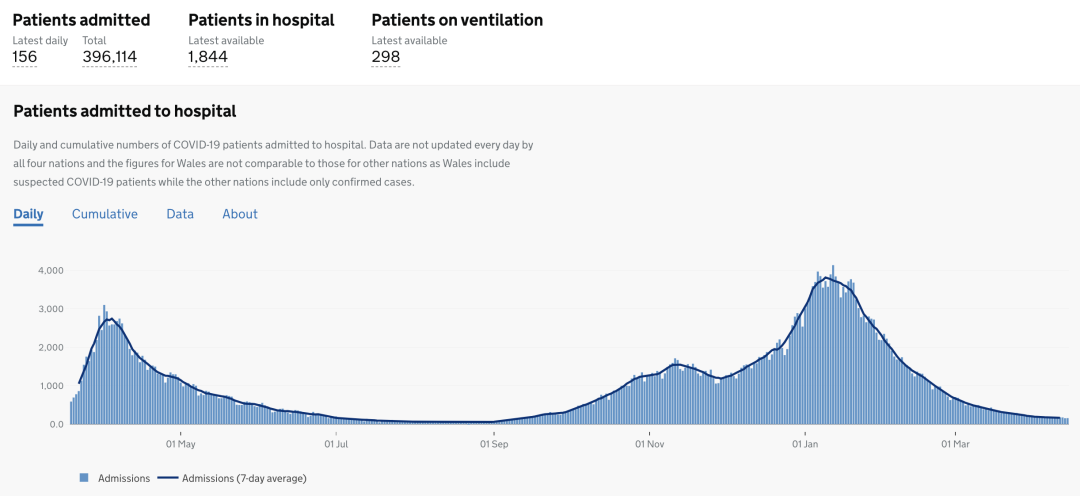Click the latest daily value 156

click(25, 57)
